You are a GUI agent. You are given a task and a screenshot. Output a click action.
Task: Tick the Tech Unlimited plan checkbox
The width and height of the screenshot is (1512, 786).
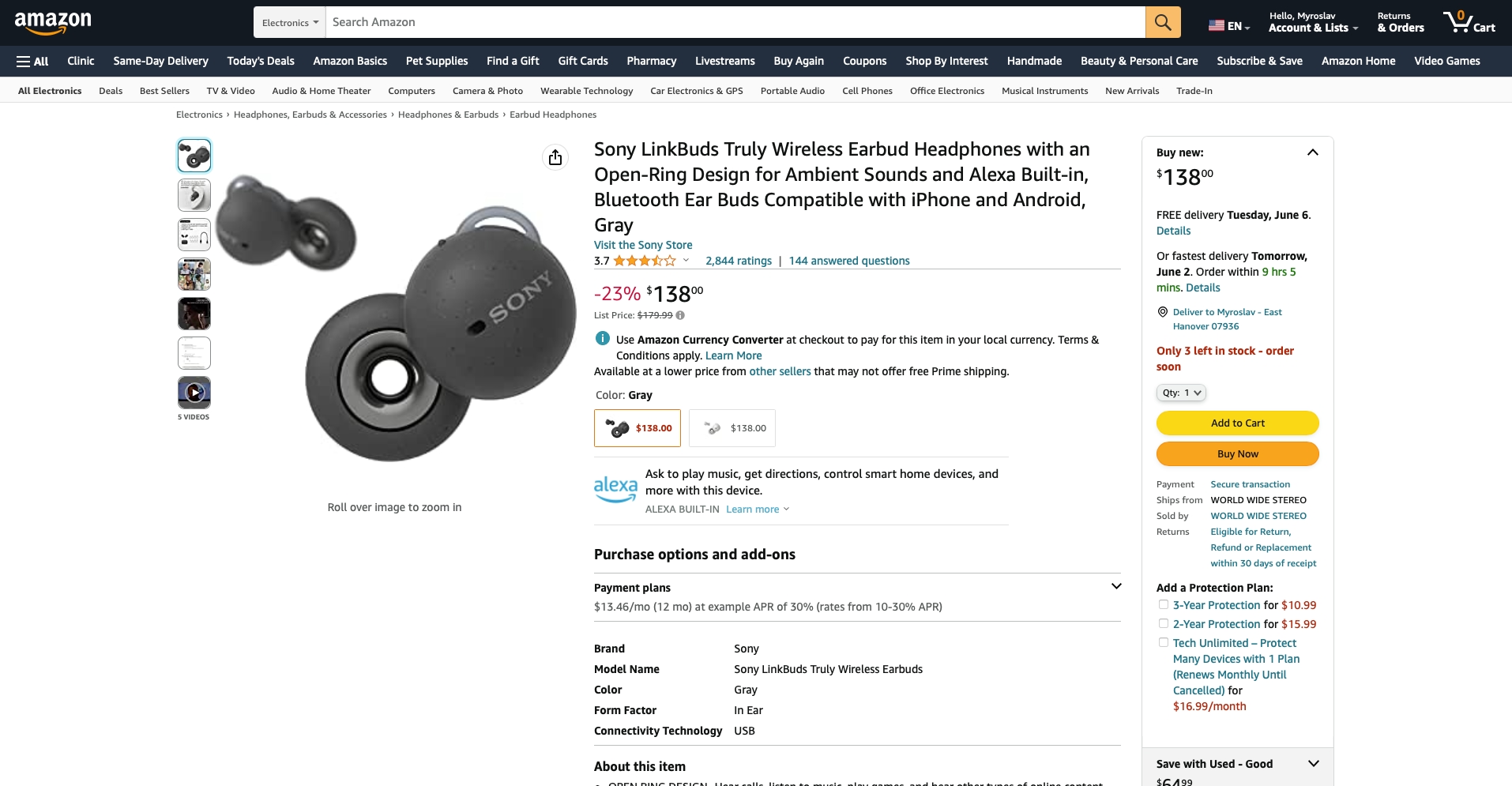point(1163,643)
